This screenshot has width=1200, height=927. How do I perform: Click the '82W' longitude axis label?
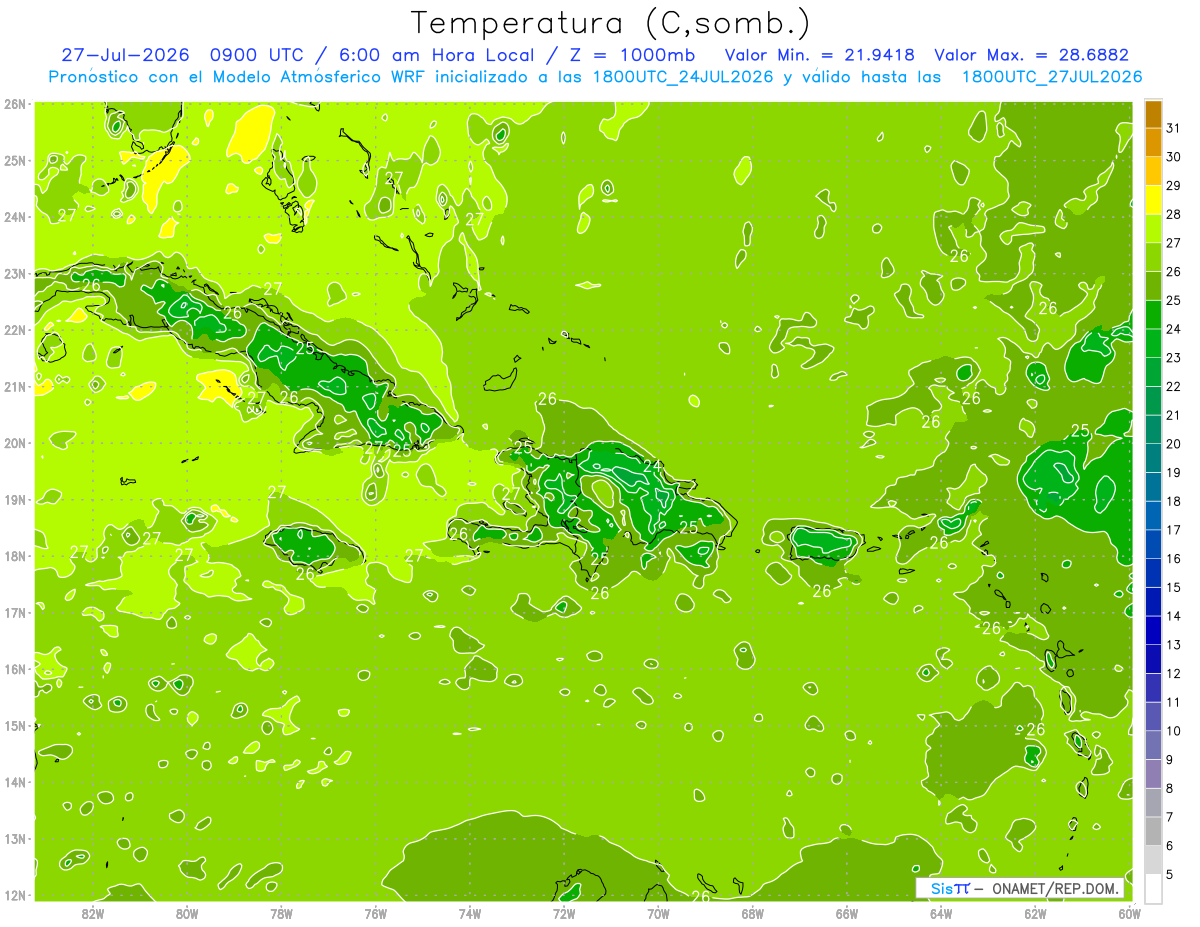(x=93, y=913)
